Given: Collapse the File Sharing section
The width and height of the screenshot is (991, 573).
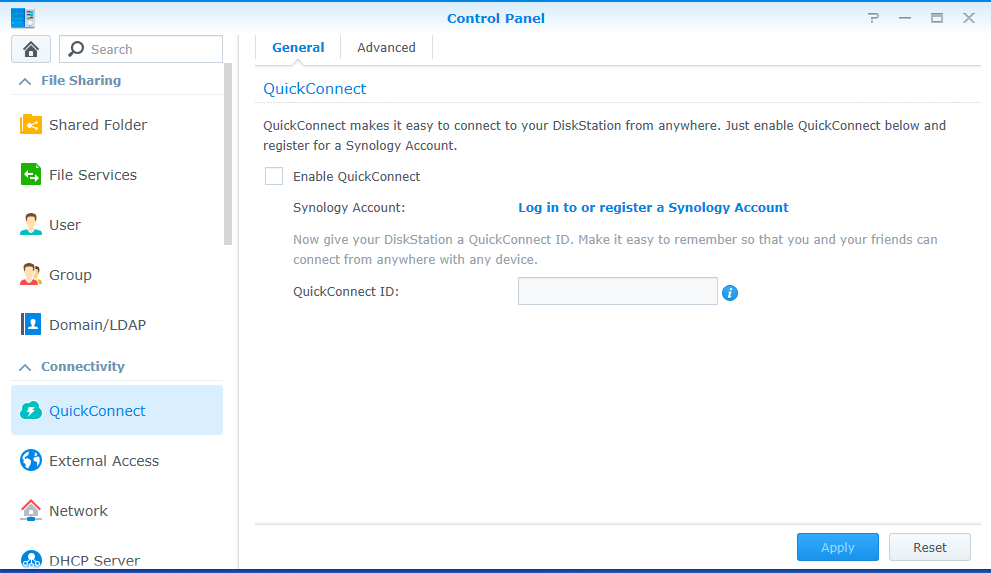Looking at the screenshot, I should click(x=25, y=81).
